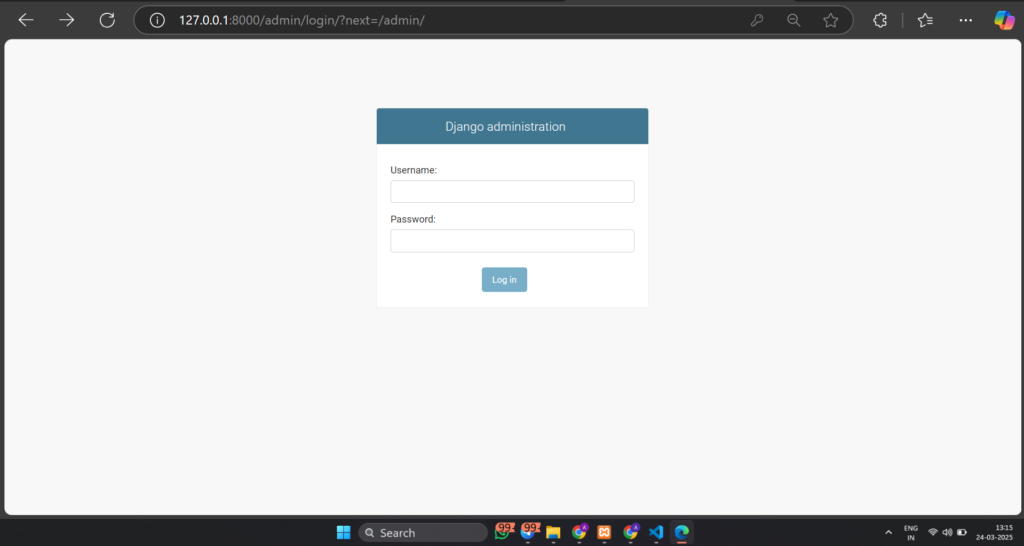Focus the Password input field

click(512, 240)
